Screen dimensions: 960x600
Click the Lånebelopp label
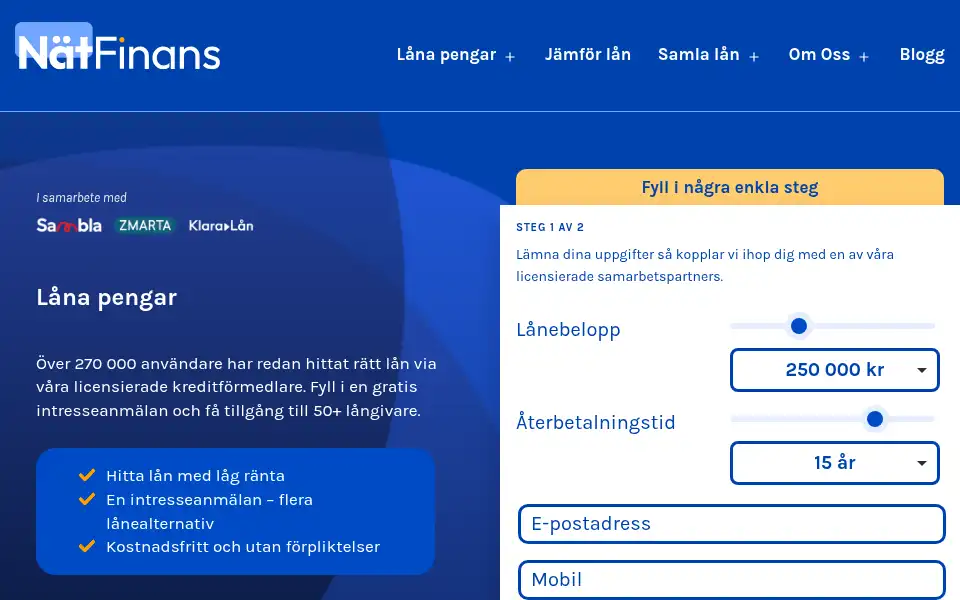pyautogui.click(x=568, y=329)
